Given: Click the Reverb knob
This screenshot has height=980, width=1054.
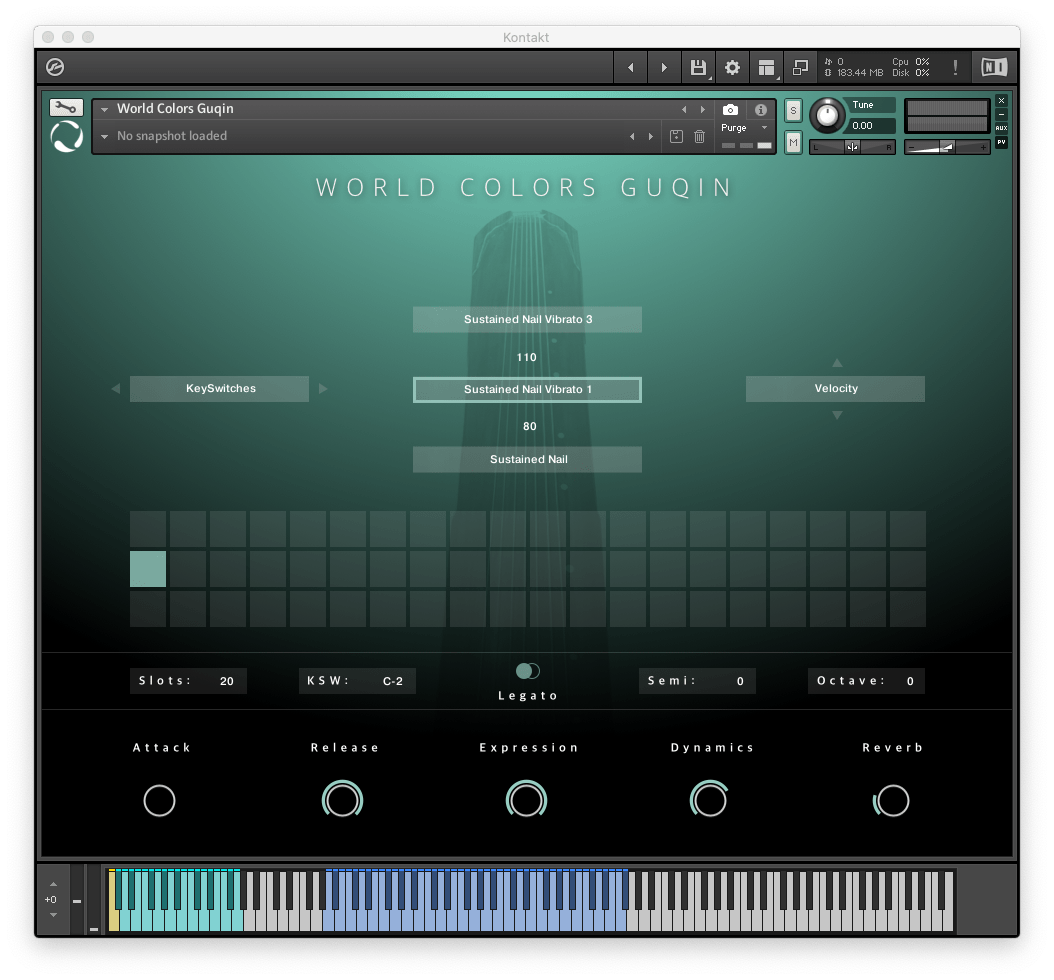Looking at the screenshot, I should tap(892, 801).
